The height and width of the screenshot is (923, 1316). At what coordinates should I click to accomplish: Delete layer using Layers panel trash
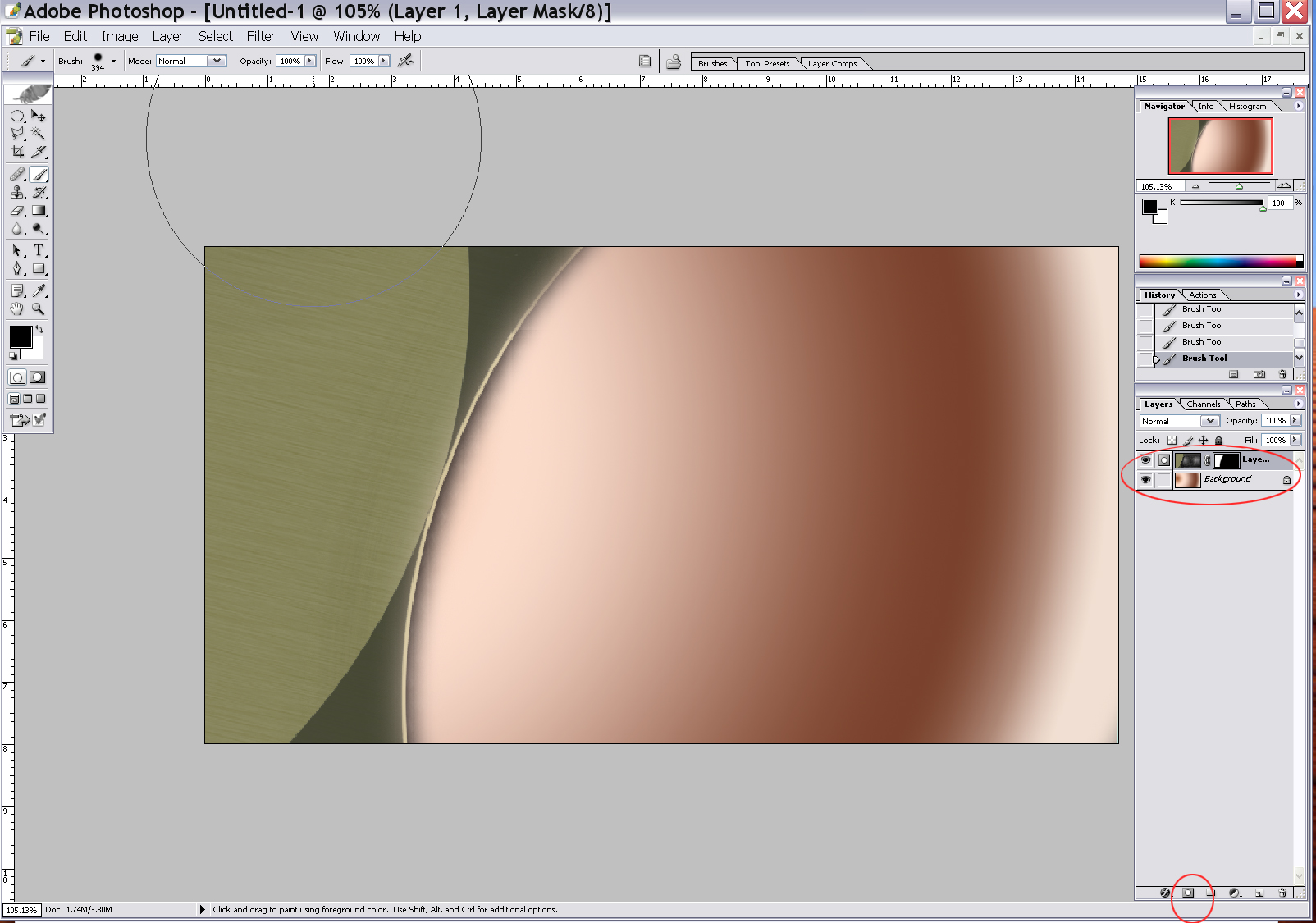[x=1282, y=893]
